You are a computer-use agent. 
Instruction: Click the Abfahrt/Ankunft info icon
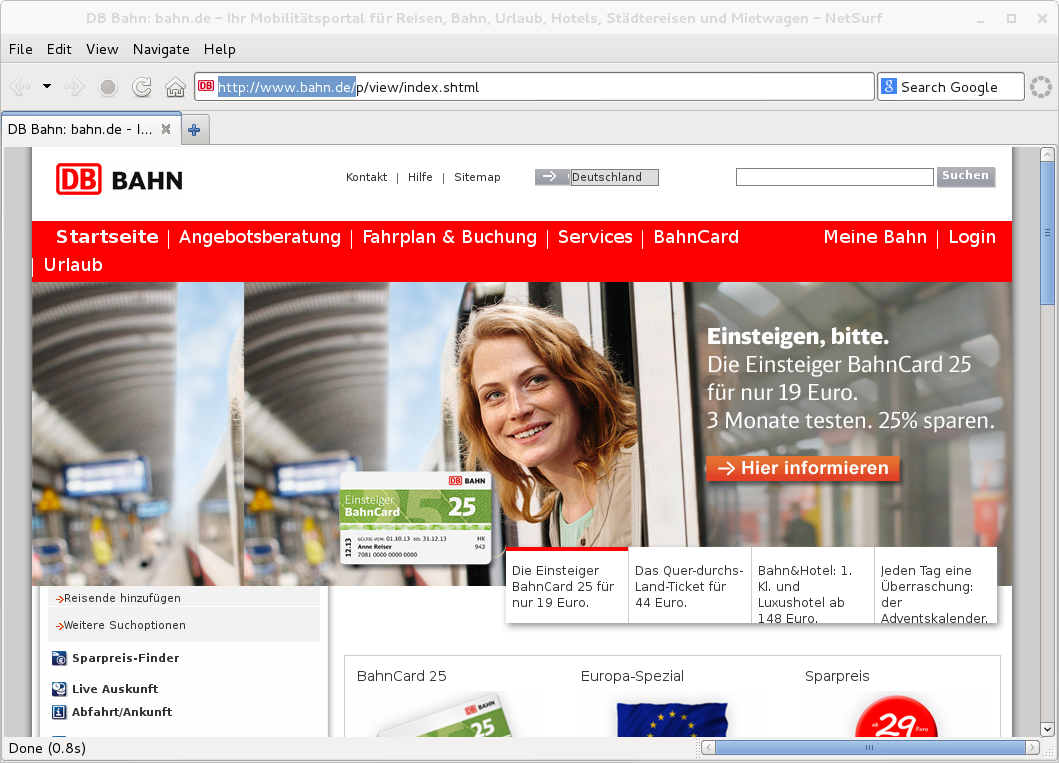pyautogui.click(x=59, y=712)
